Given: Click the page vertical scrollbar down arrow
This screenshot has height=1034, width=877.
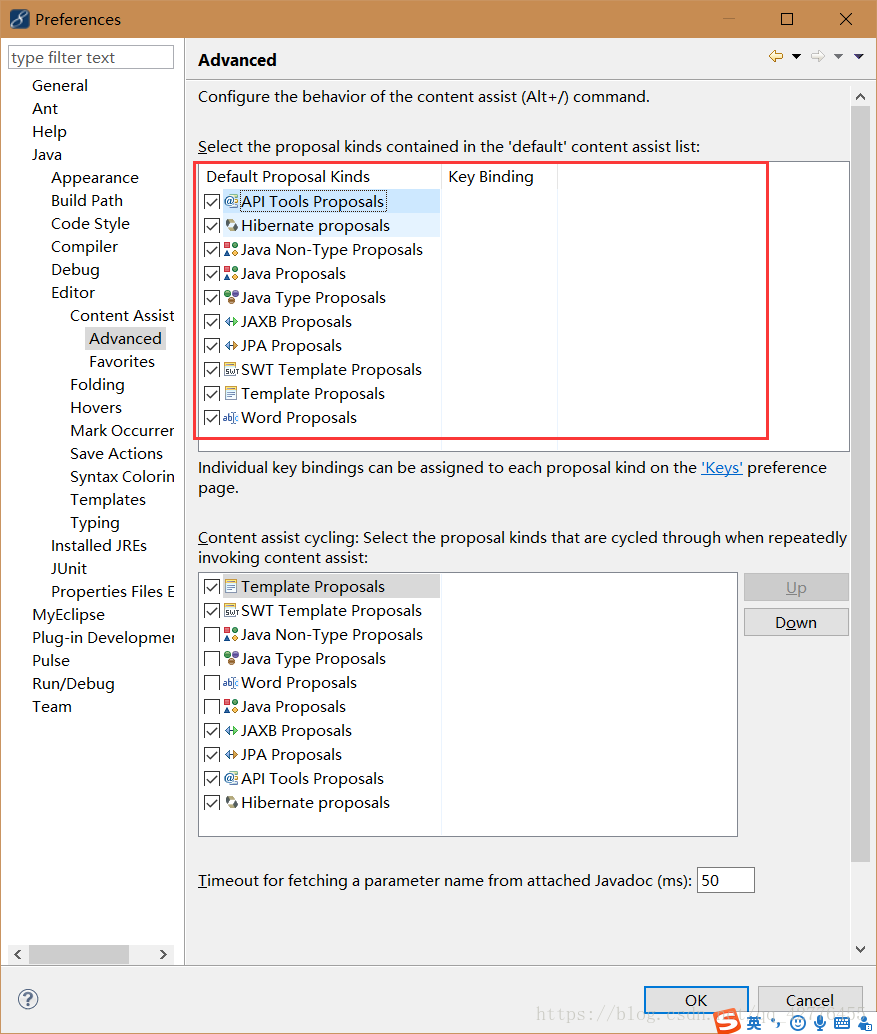Looking at the screenshot, I should [x=861, y=950].
